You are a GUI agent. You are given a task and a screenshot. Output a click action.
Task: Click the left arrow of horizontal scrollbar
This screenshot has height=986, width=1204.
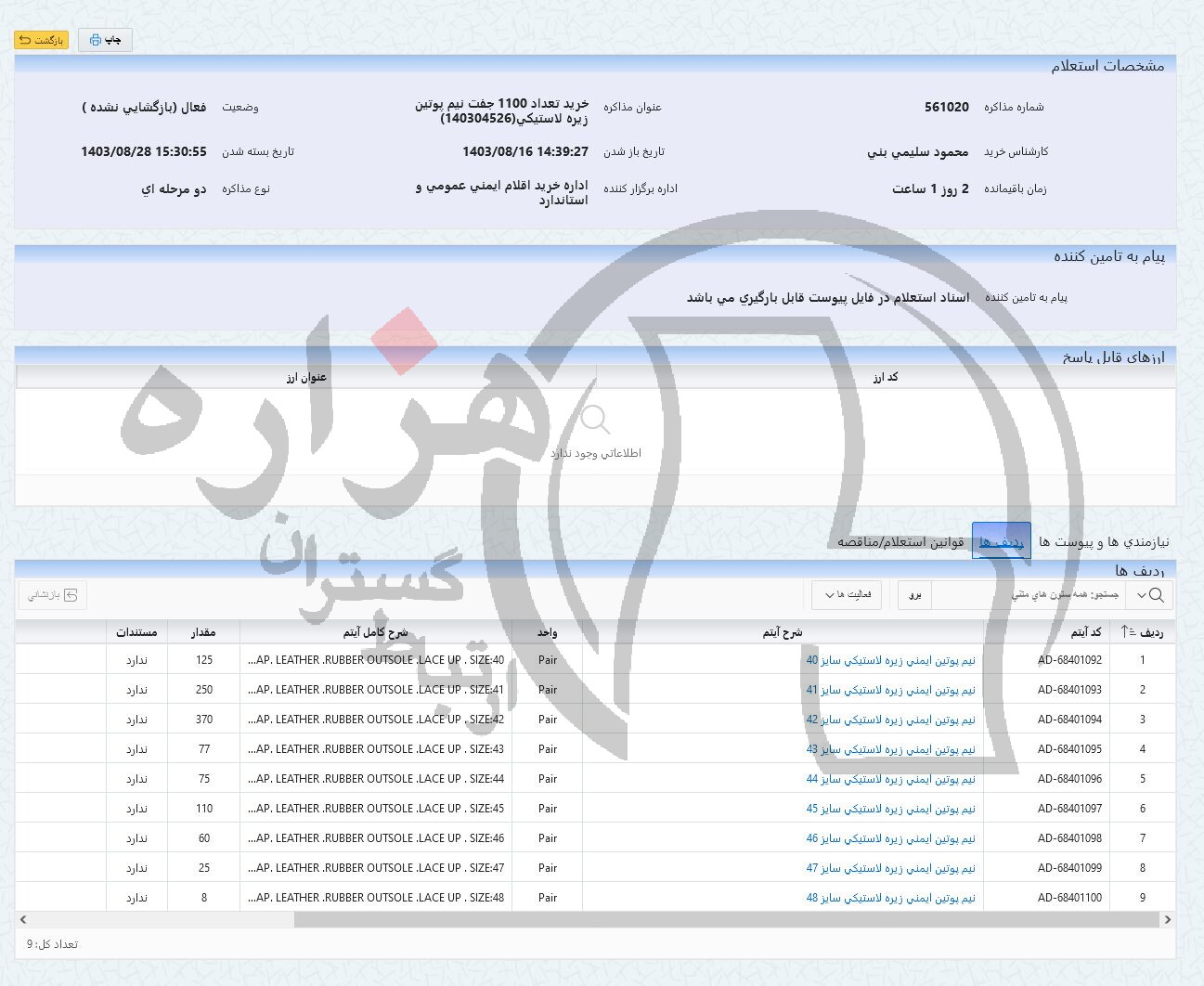click(23, 919)
